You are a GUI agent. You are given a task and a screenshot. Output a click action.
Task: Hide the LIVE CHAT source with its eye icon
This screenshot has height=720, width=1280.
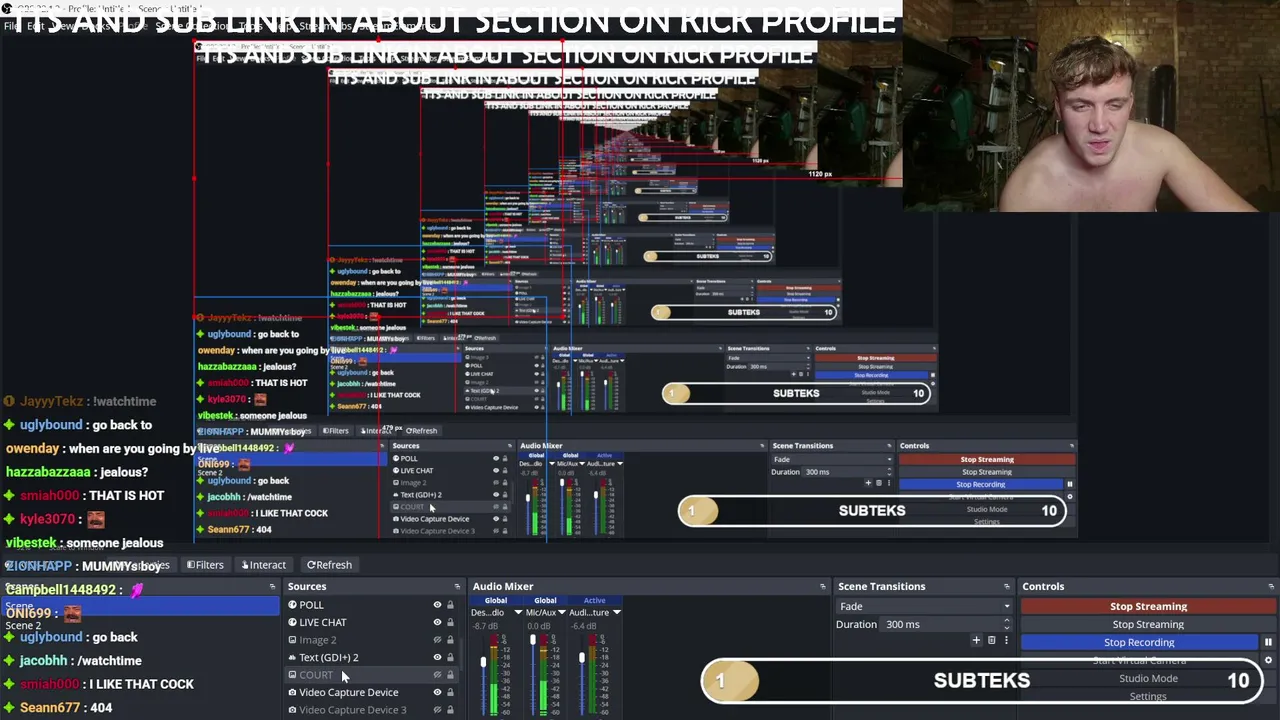pyautogui.click(x=437, y=622)
